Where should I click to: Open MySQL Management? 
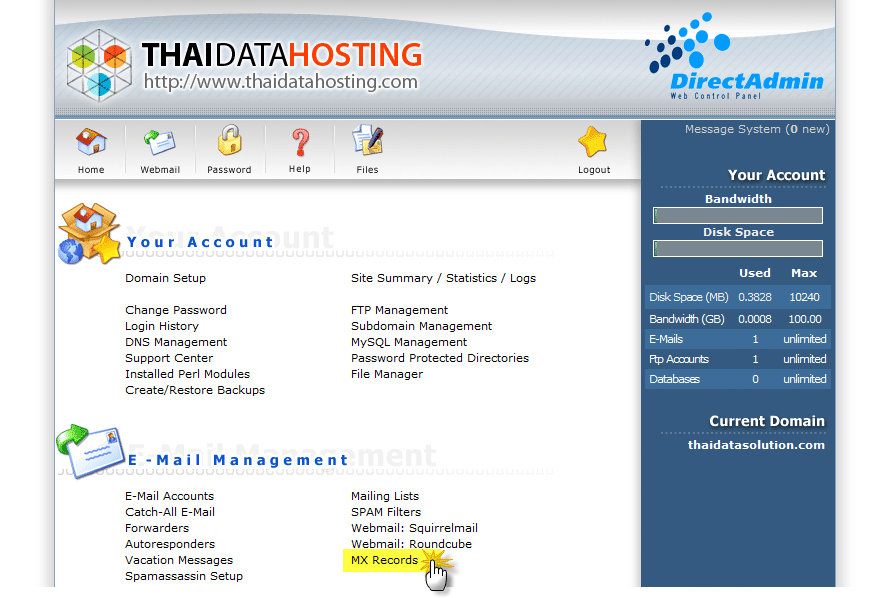coord(409,342)
